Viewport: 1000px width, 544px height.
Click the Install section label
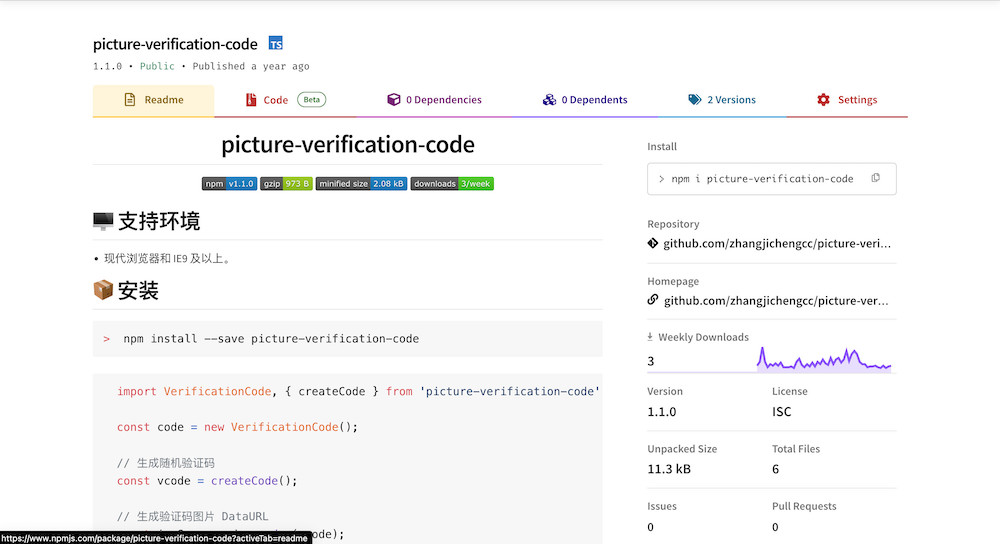[662, 147]
